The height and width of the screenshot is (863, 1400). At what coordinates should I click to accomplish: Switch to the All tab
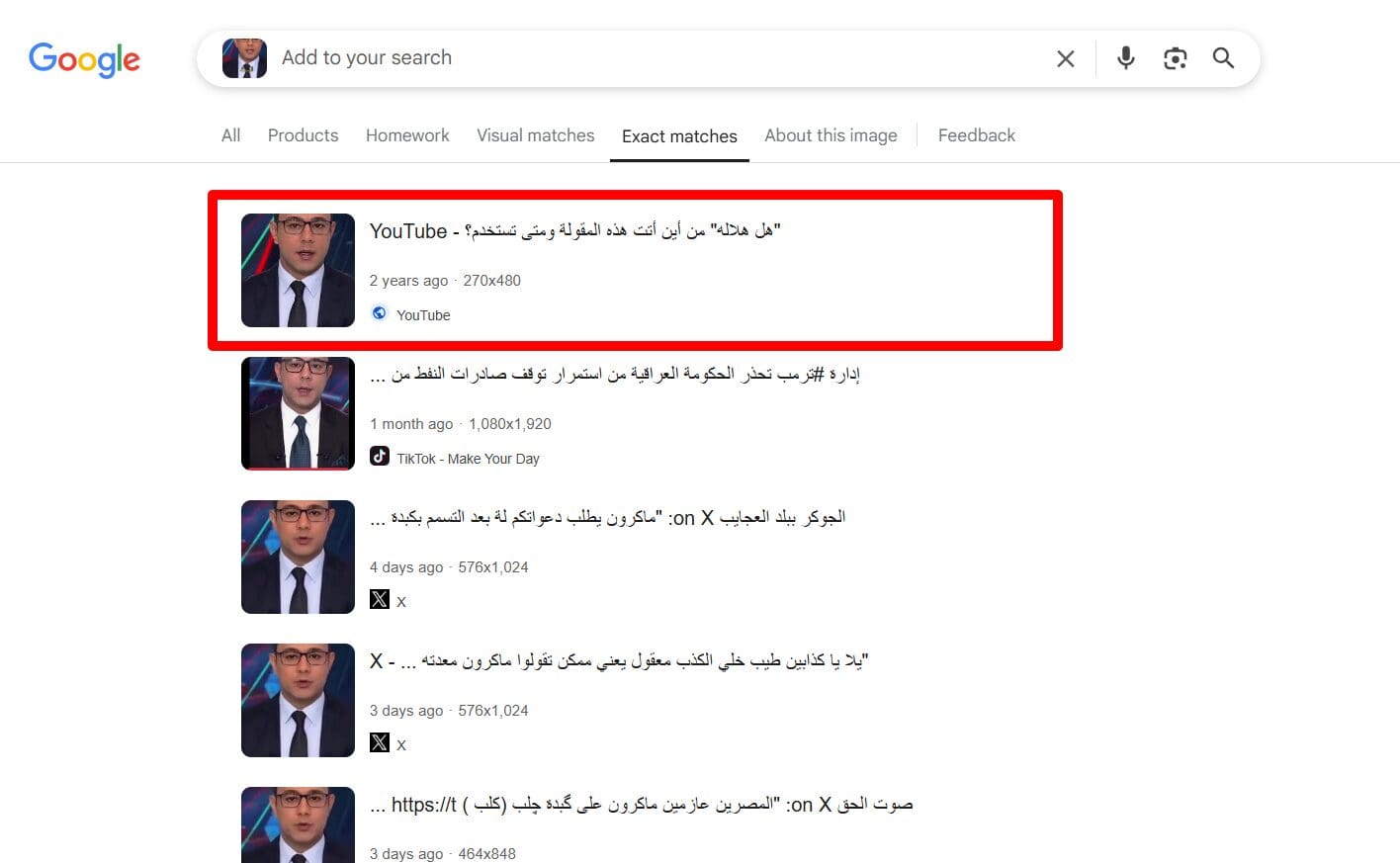[x=230, y=135]
